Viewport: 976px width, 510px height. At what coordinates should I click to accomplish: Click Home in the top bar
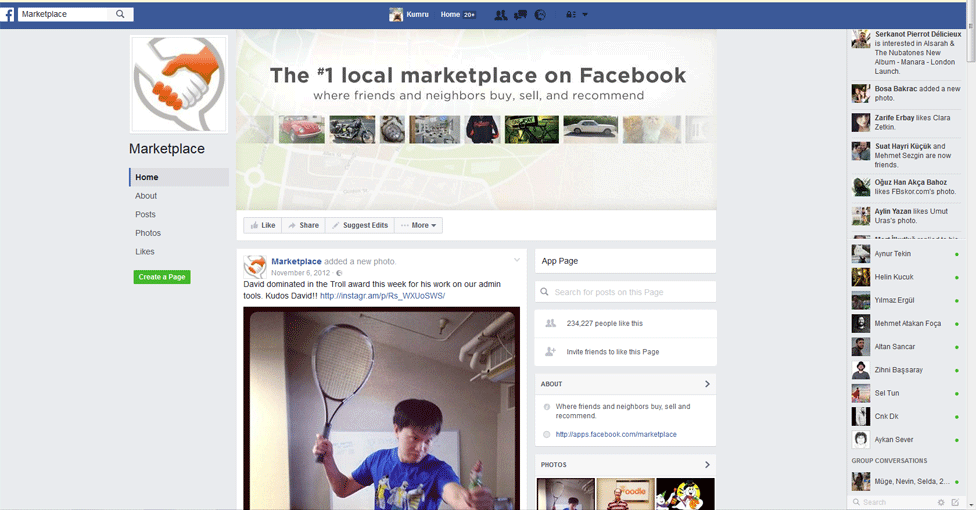(x=450, y=14)
